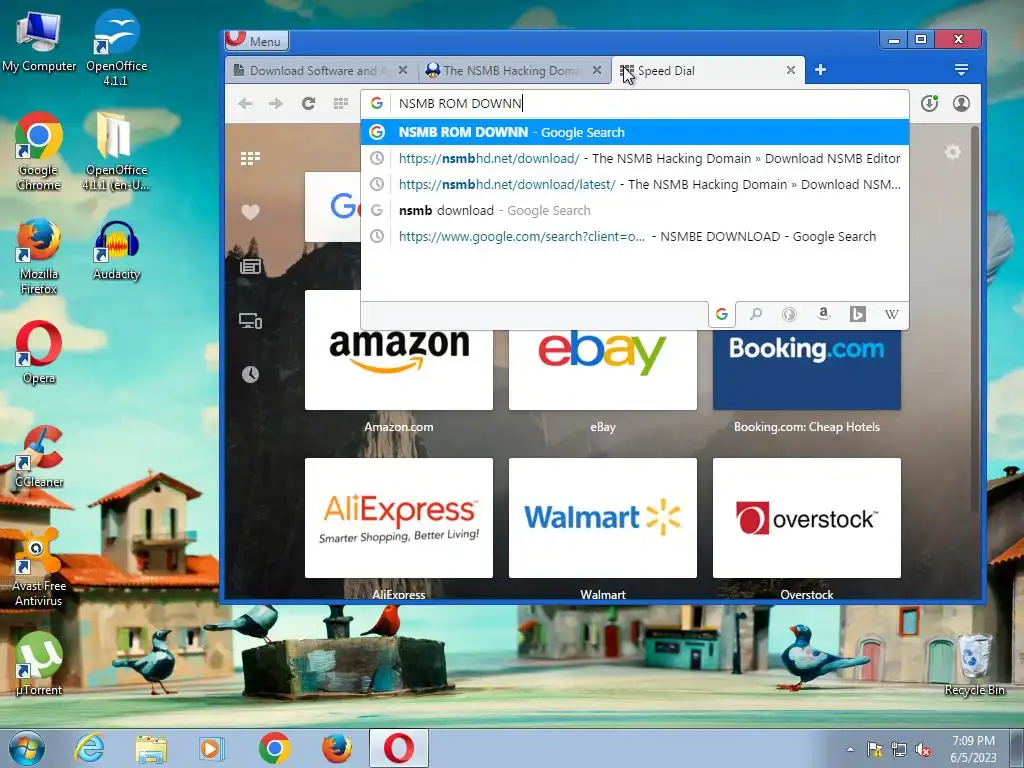Go forward with the forward arrow

tap(276, 103)
